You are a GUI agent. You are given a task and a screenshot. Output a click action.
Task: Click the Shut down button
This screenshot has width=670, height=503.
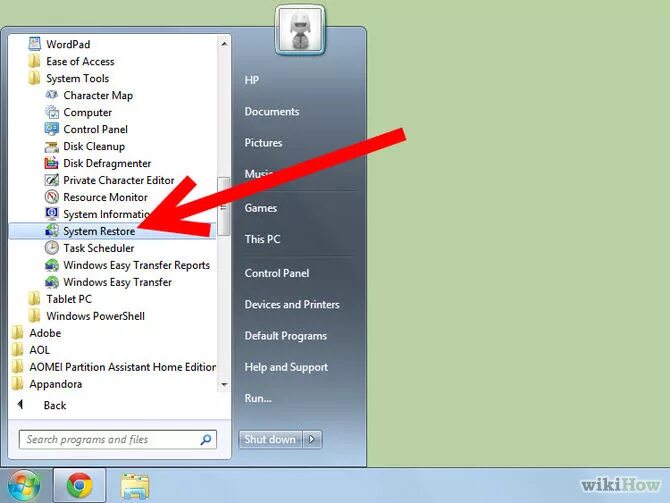click(270, 439)
